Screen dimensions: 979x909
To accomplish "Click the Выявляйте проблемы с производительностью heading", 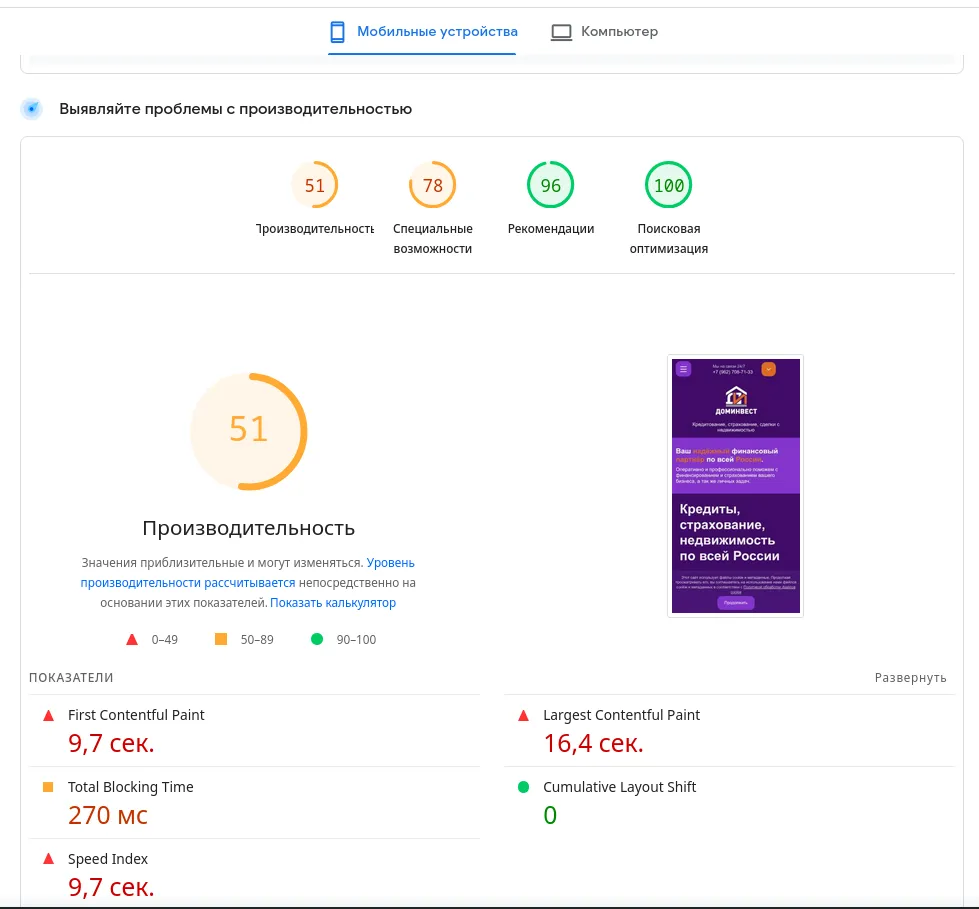I will tap(235, 109).
